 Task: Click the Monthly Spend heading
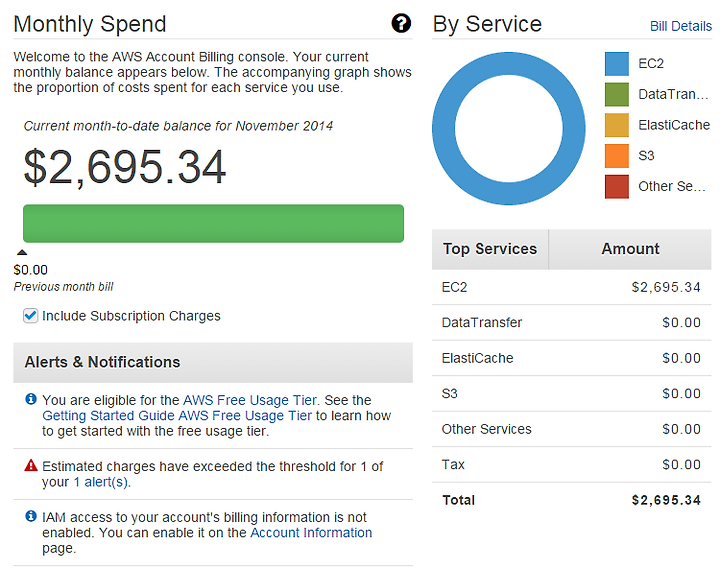(x=90, y=24)
